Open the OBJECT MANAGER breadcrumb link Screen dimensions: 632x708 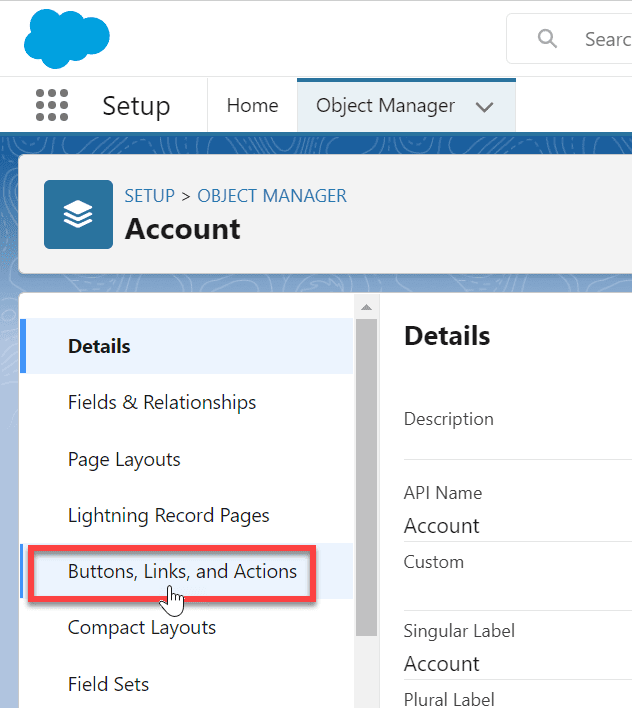click(x=272, y=196)
